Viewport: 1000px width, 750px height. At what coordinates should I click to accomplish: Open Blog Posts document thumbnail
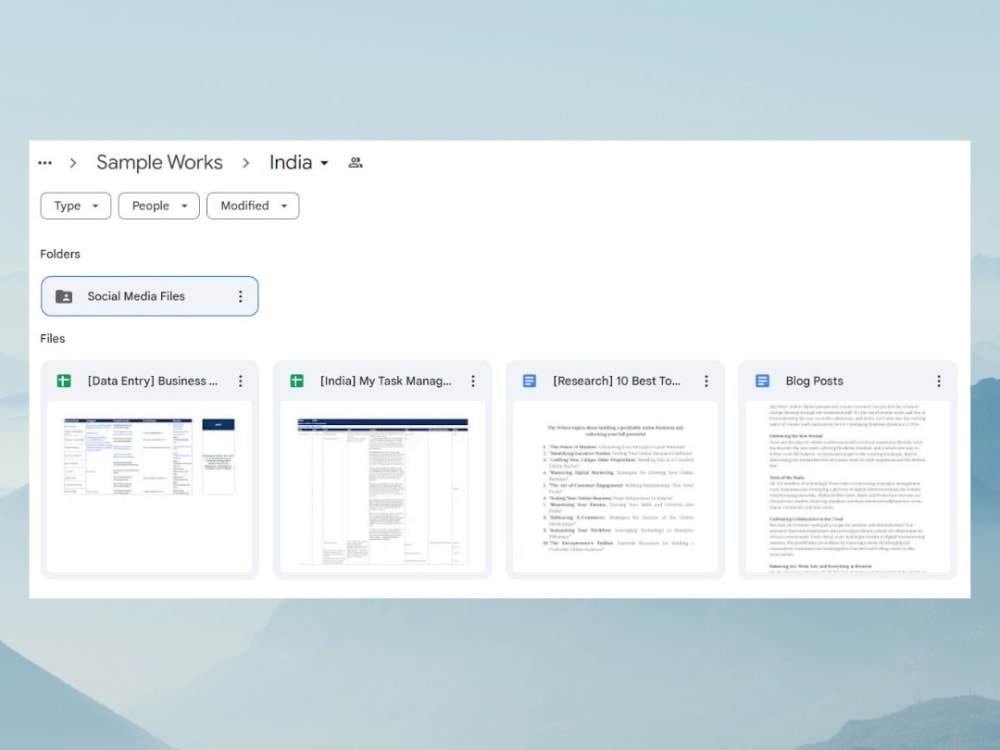848,487
